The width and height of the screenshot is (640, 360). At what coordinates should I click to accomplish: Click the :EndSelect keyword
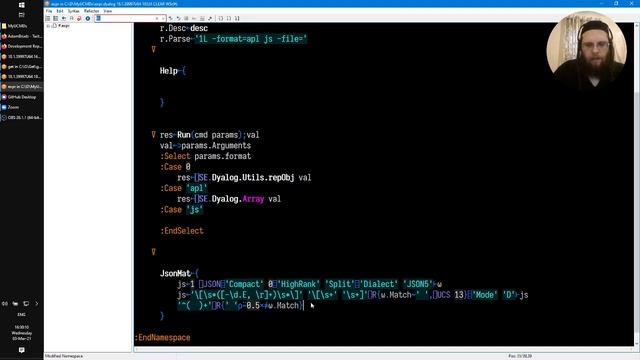click(182, 231)
